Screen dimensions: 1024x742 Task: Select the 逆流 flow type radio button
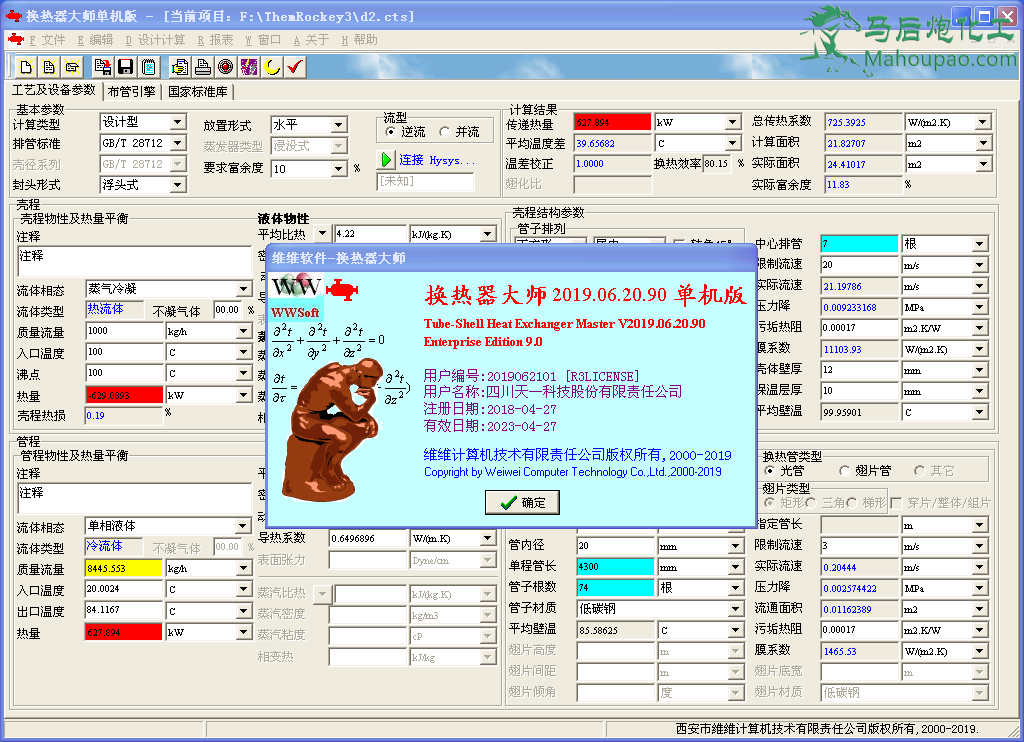(x=391, y=132)
